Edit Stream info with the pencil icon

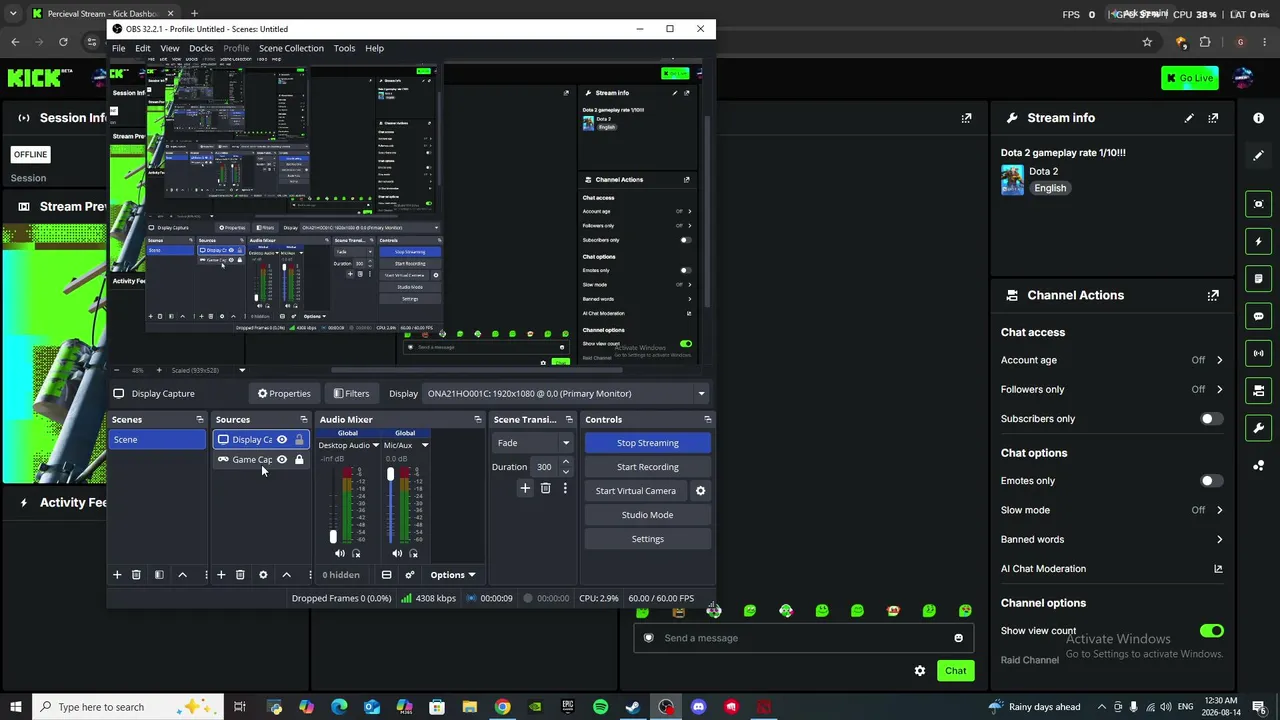pos(1189,118)
